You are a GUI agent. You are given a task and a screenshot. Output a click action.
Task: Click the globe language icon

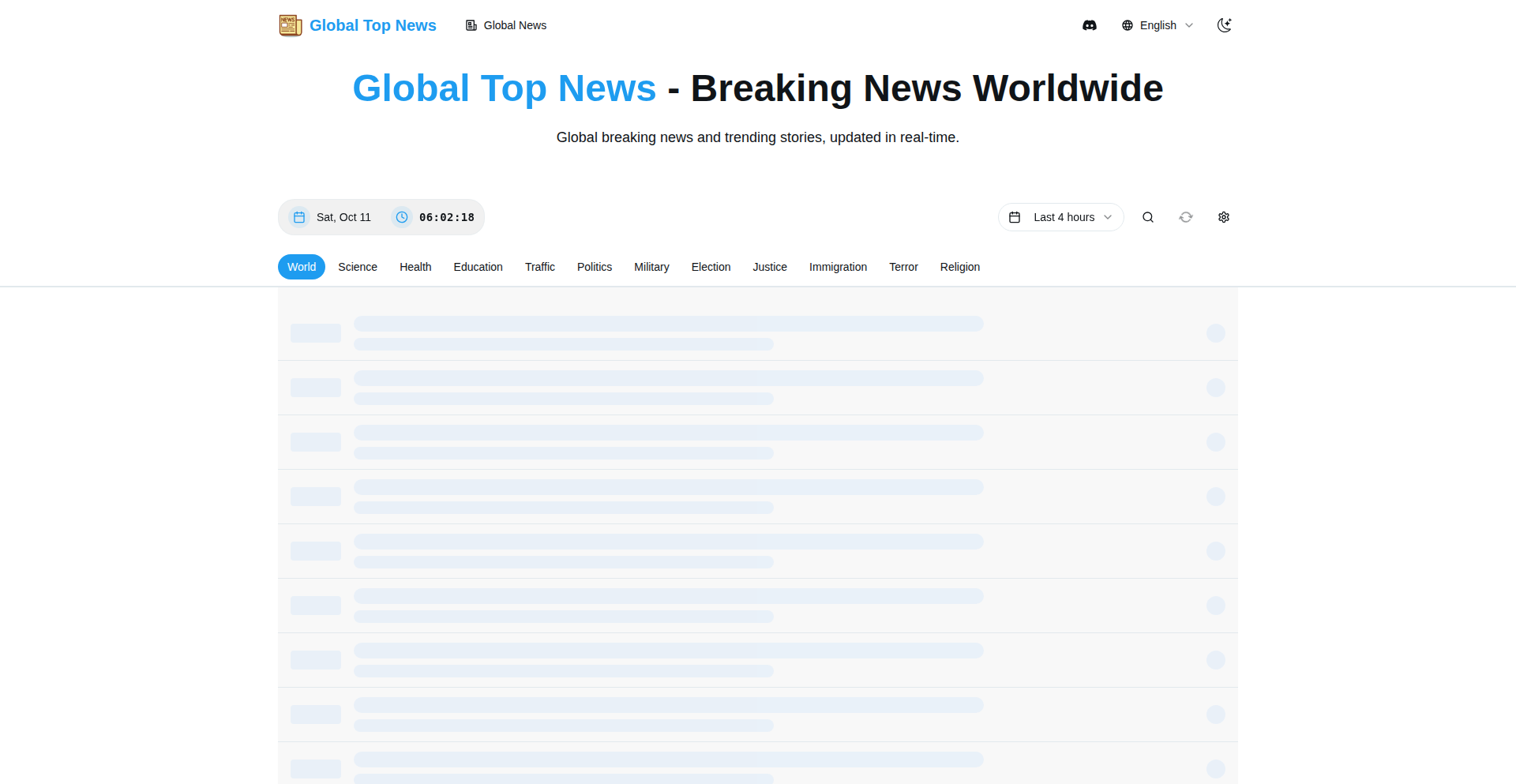[1128, 25]
